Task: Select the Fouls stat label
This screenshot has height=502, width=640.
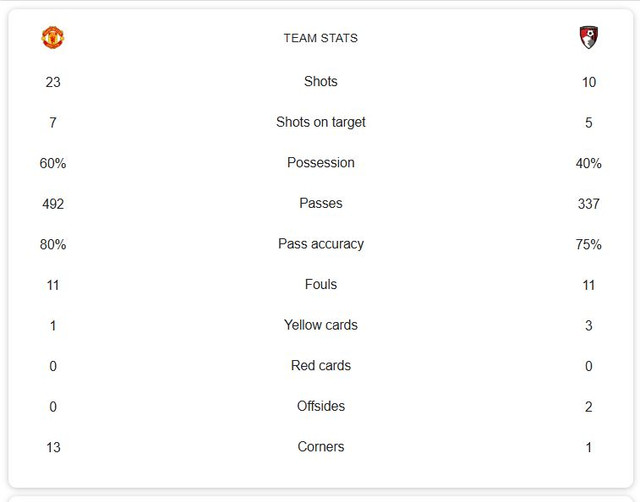Action: 321,284
